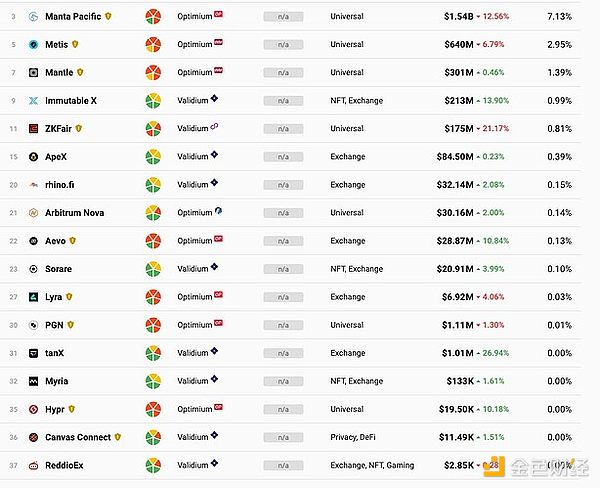Click the Manta Pacific project logo icon
Image resolution: width=600 pixels, height=488 pixels.
click(x=34, y=17)
